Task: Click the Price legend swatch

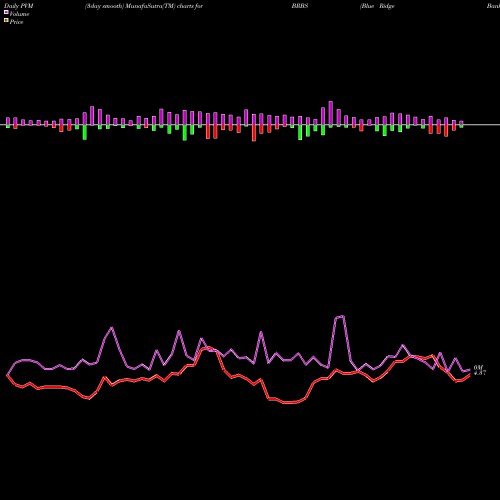Action: pyautogui.click(x=6, y=21)
